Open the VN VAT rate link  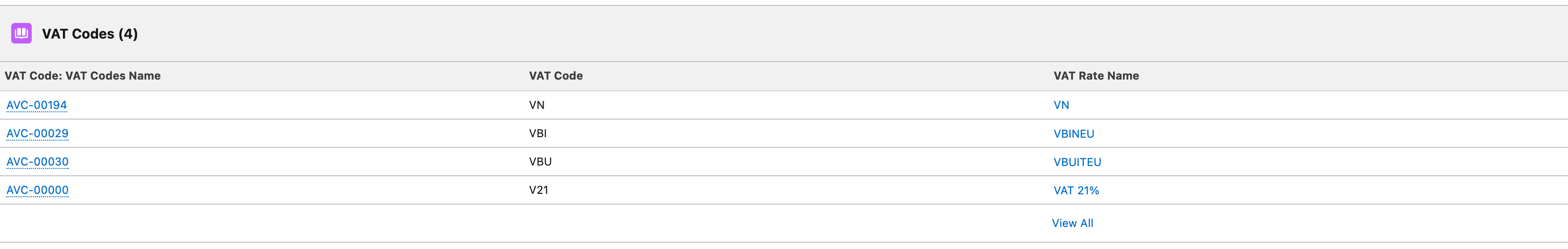pyautogui.click(x=1061, y=105)
